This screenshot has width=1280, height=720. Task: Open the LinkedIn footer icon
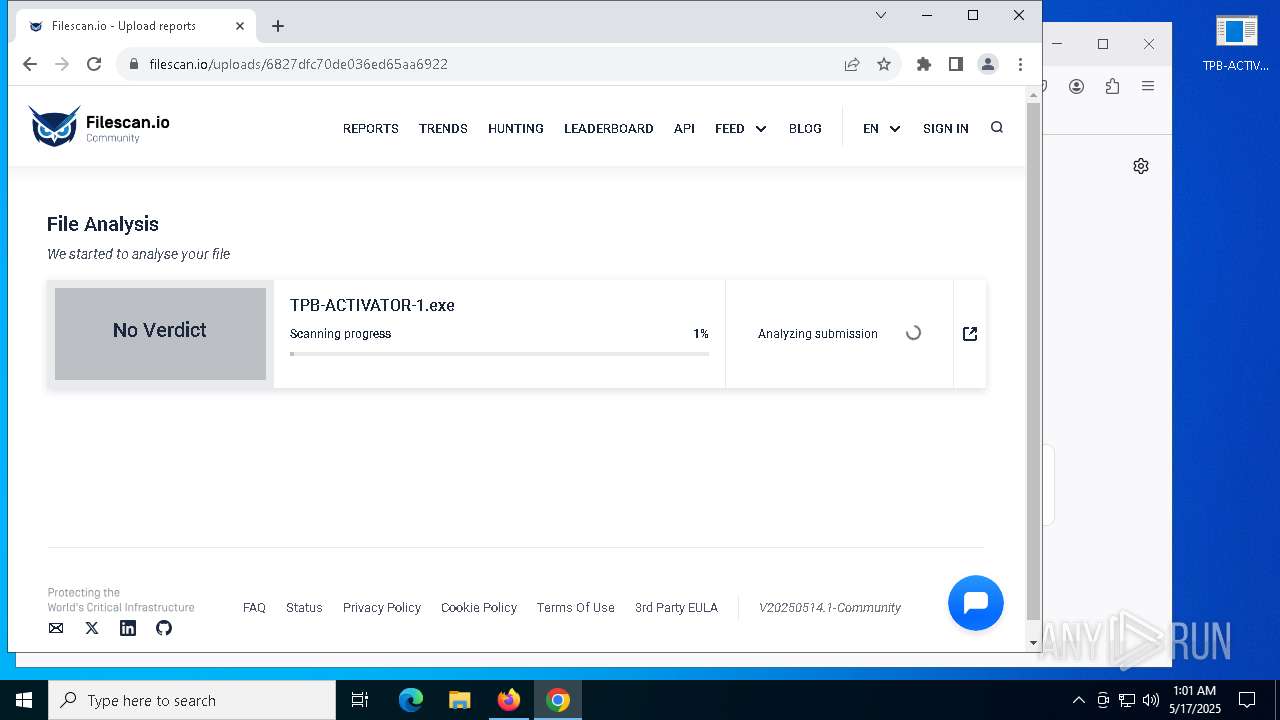tap(128, 628)
